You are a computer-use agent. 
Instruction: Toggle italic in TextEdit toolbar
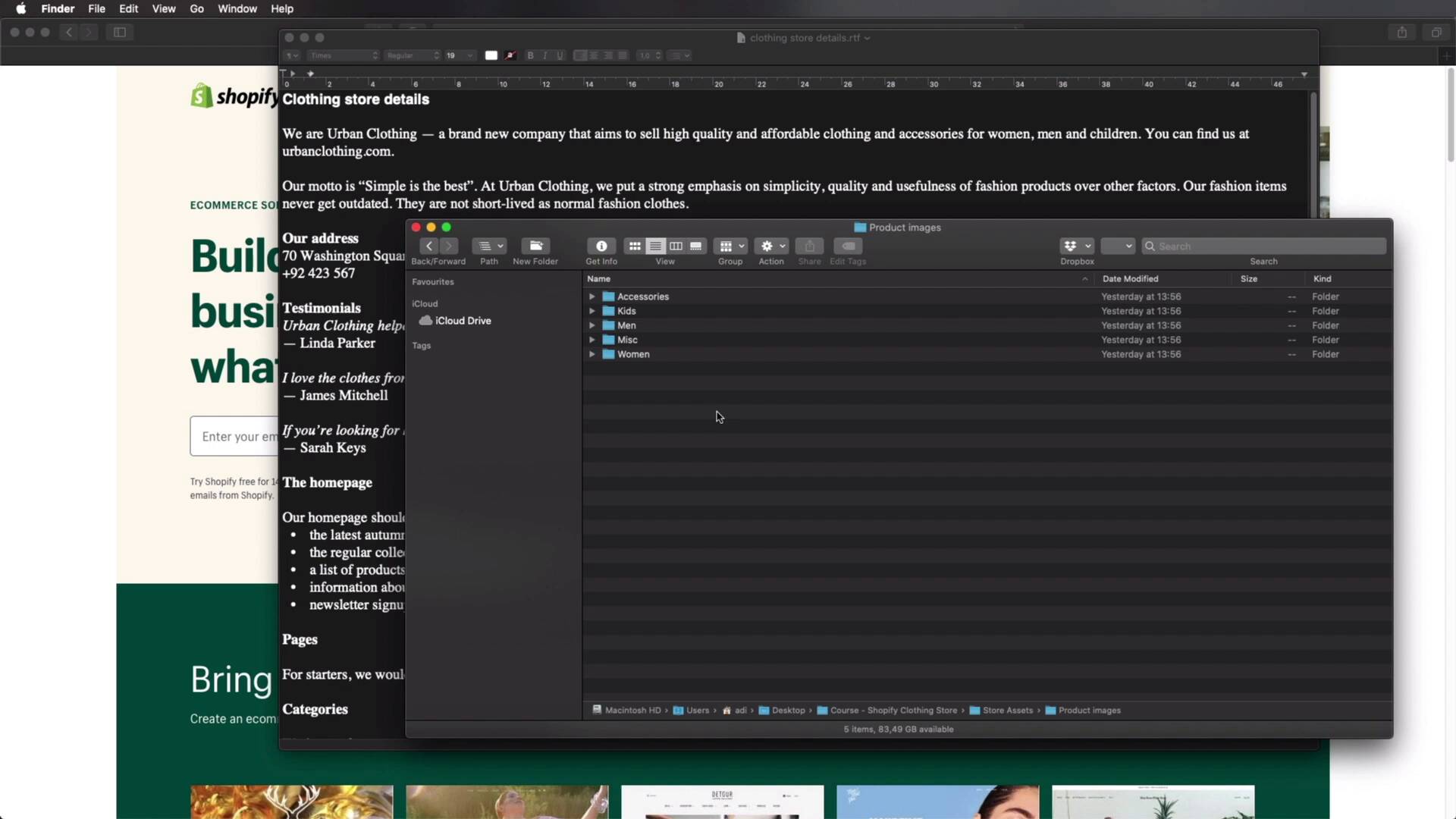click(x=544, y=55)
